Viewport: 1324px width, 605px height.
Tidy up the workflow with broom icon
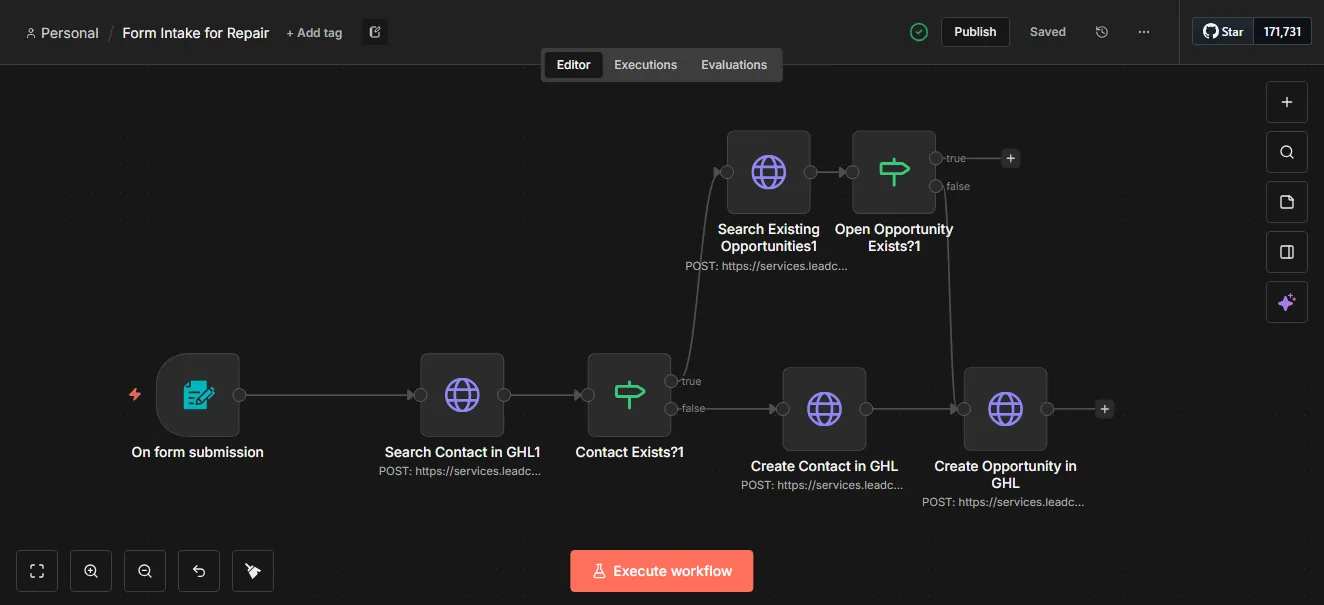click(253, 571)
